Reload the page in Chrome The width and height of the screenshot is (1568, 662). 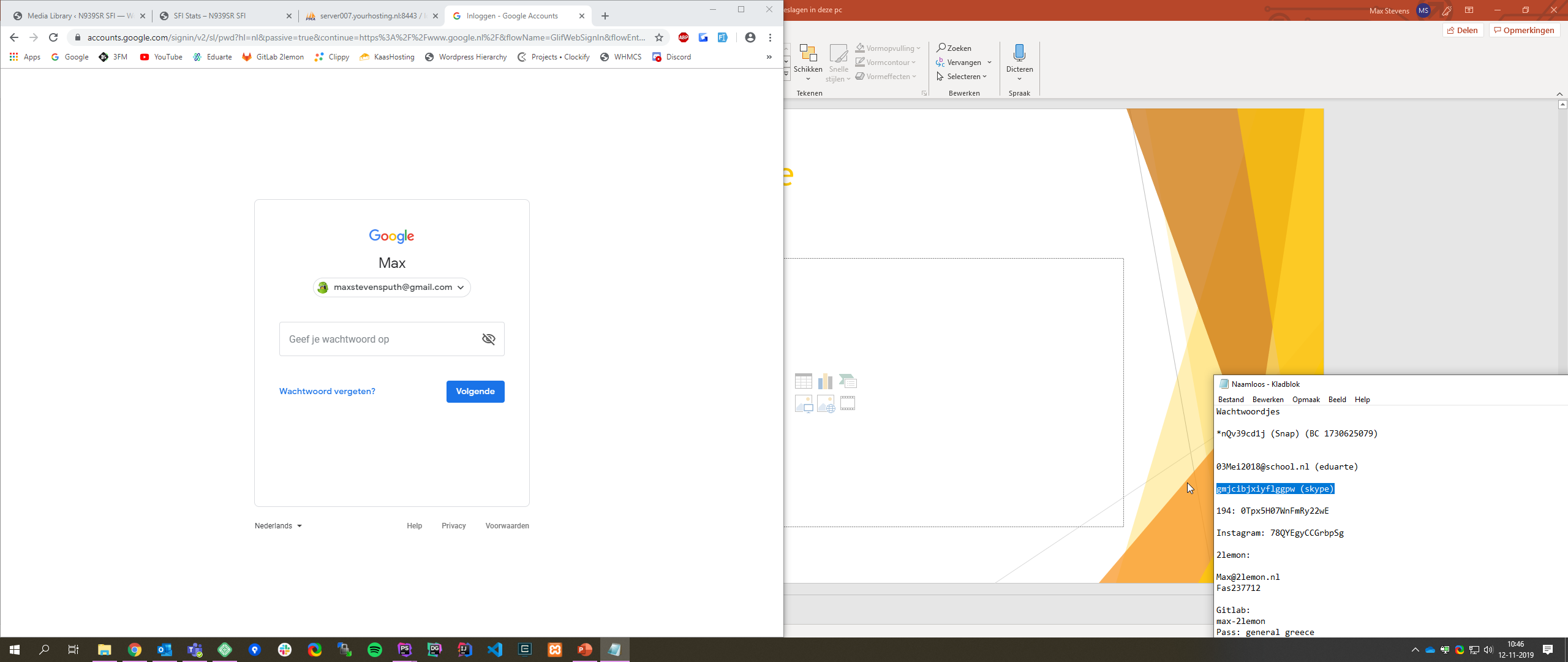(x=53, y=37)
